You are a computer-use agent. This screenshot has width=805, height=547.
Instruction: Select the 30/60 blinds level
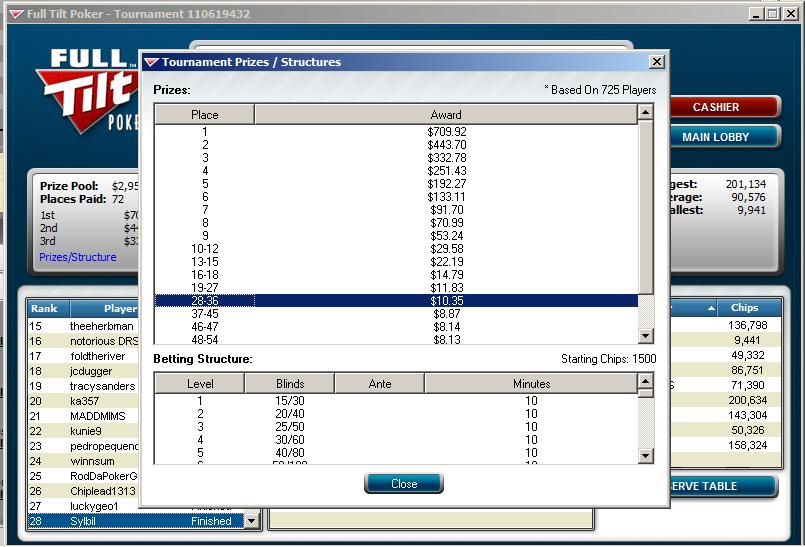pyautogui.click(x=396, y=440)
